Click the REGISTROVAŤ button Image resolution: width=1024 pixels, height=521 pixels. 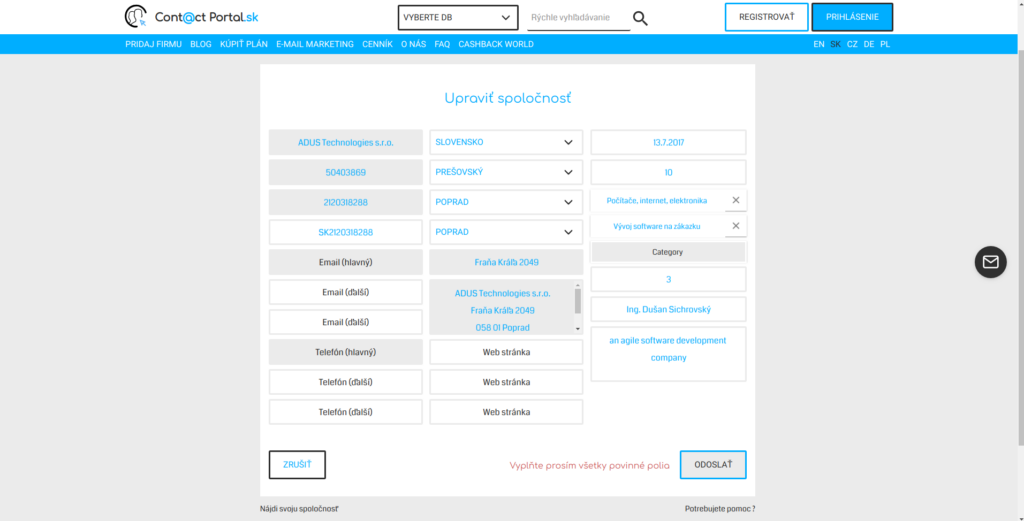[x=766, y=17]
